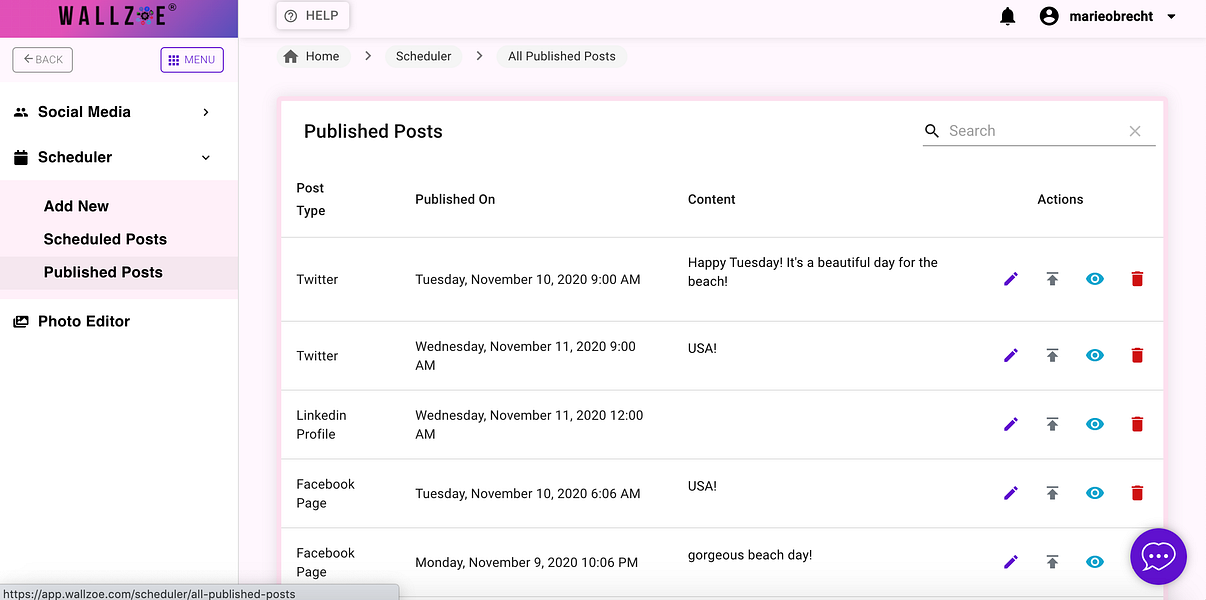1206x600 pixels.
Task: Edit the gorgeous beach day post
Action: 1011,562
